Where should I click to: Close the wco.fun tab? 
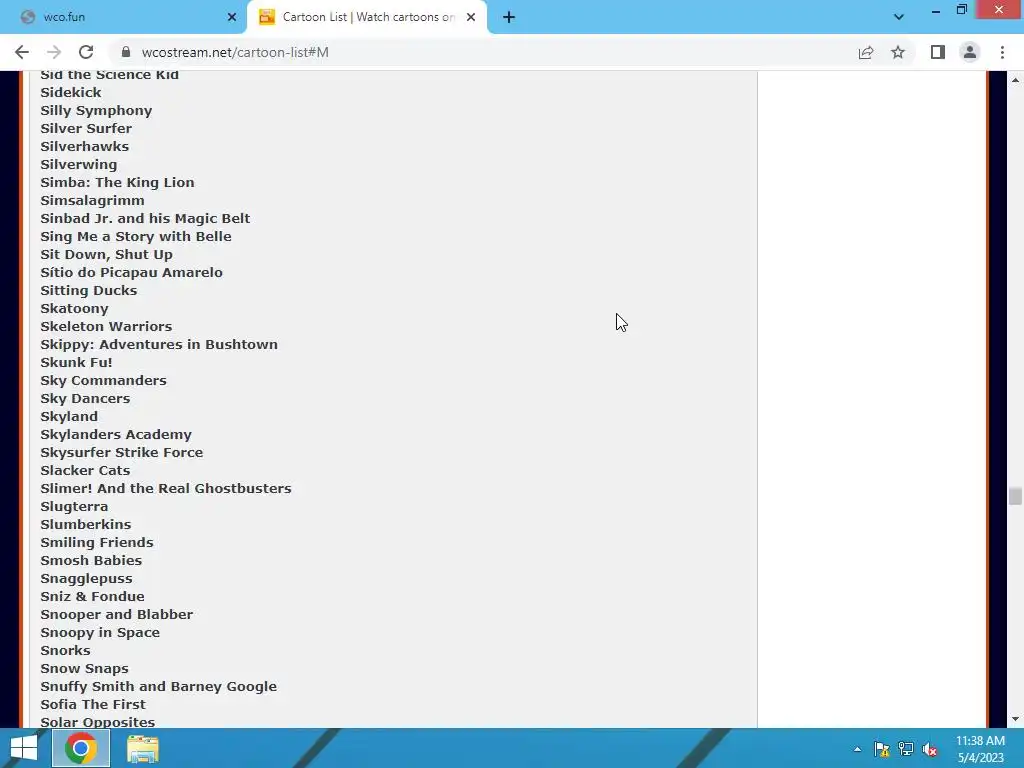pyautogui.click(x=232, y=17)
